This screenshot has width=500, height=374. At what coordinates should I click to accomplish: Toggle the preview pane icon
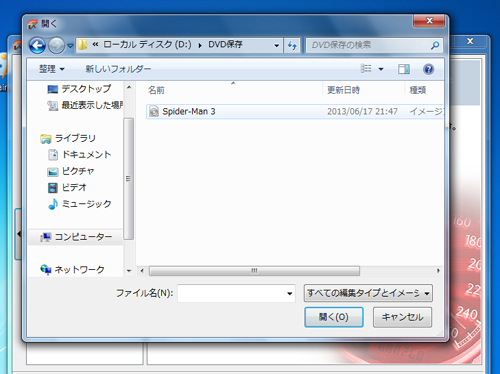click(x=404, y=69)
